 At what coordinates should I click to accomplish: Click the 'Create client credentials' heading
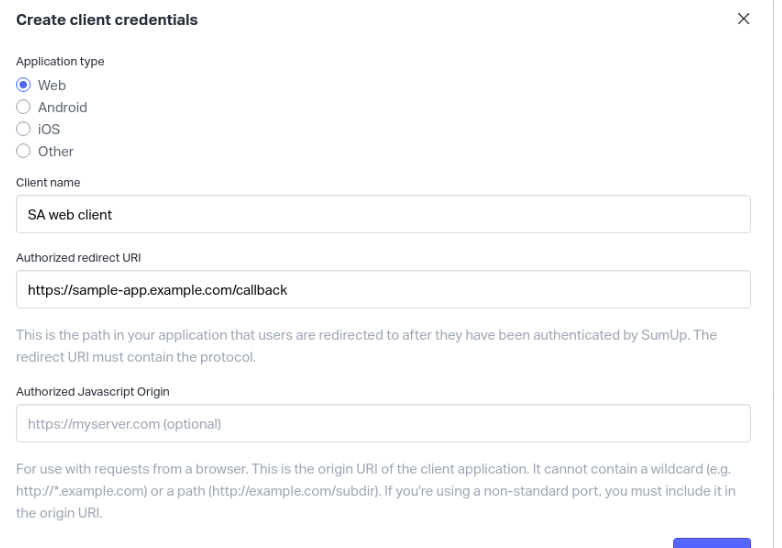[107, 20]
